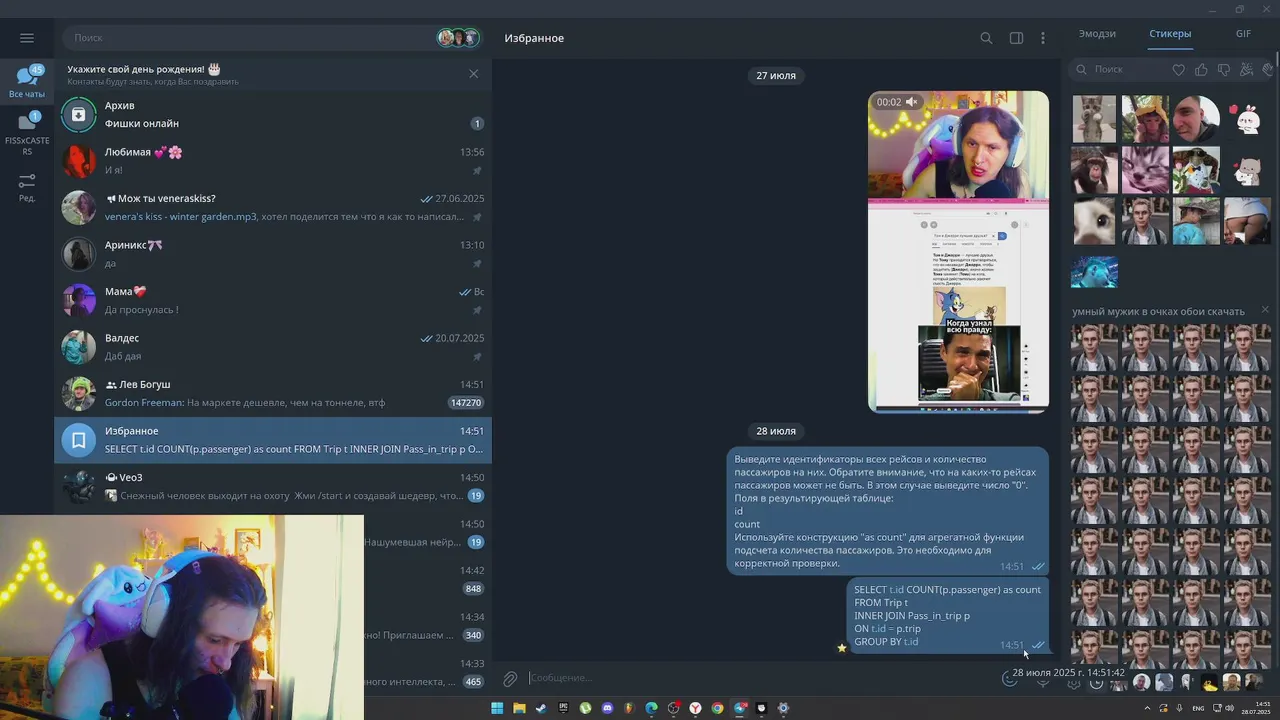Image resolution: width=1280 pixels, height=720 pixels.
Task: Open Windows Settings gear on taskbar
Action: [783, 708]
